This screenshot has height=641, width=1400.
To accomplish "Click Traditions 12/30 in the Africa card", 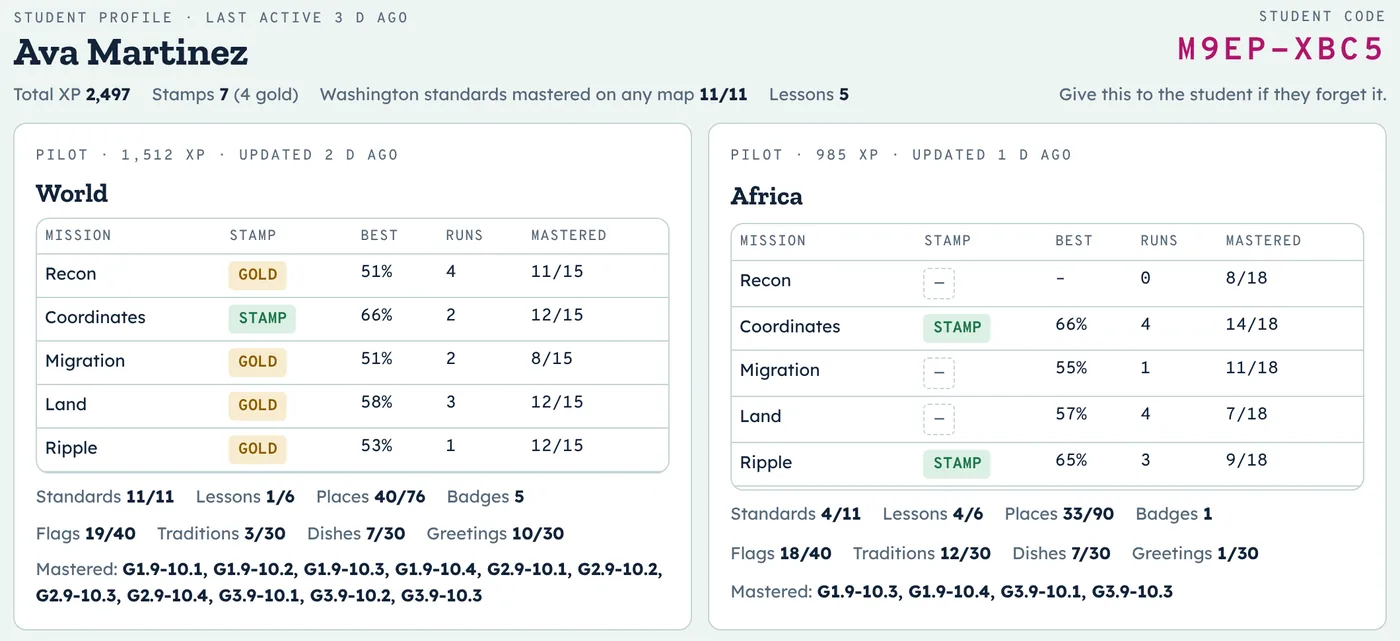I will click(922, 553).
